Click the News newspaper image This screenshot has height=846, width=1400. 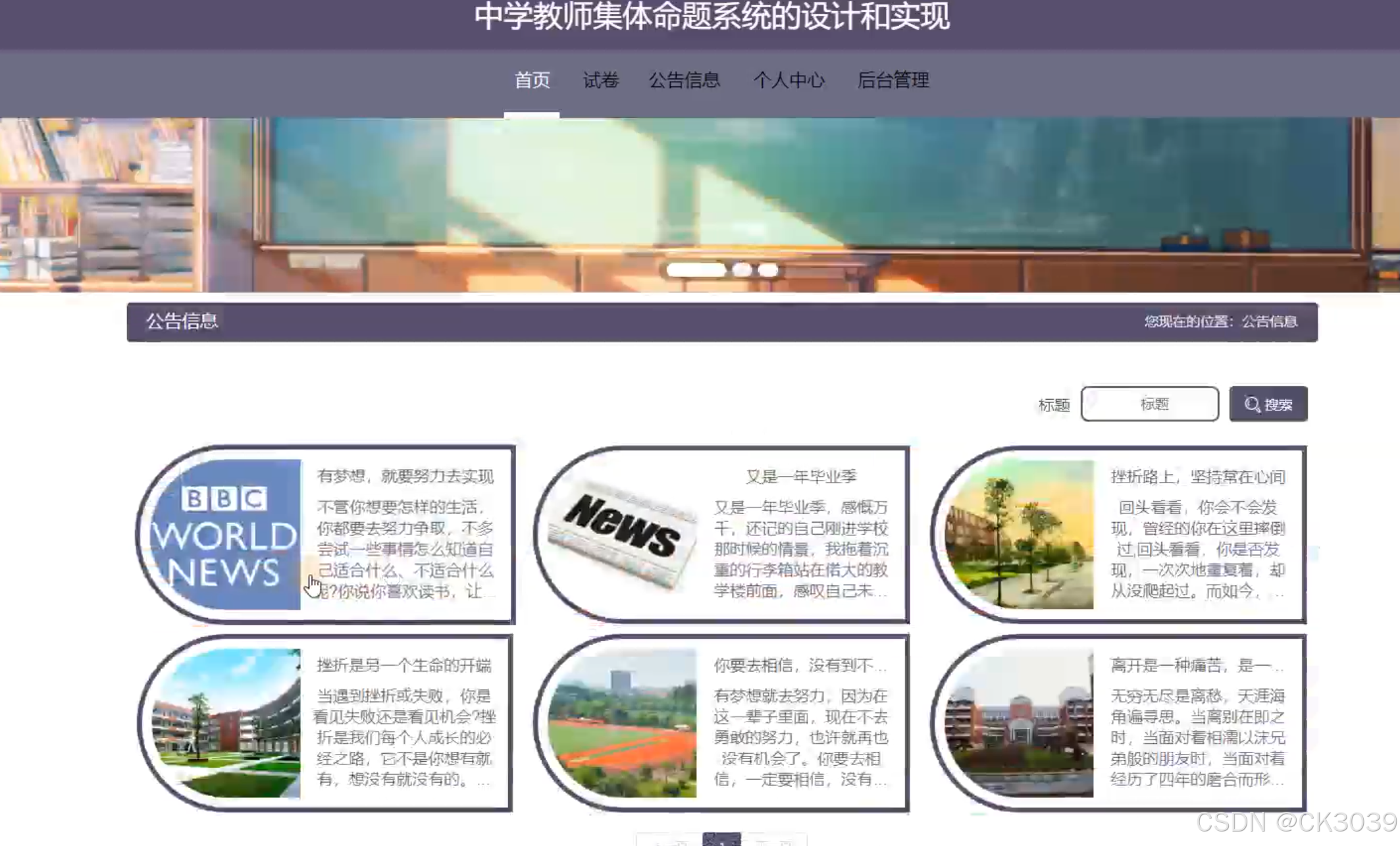pos(623,534)
